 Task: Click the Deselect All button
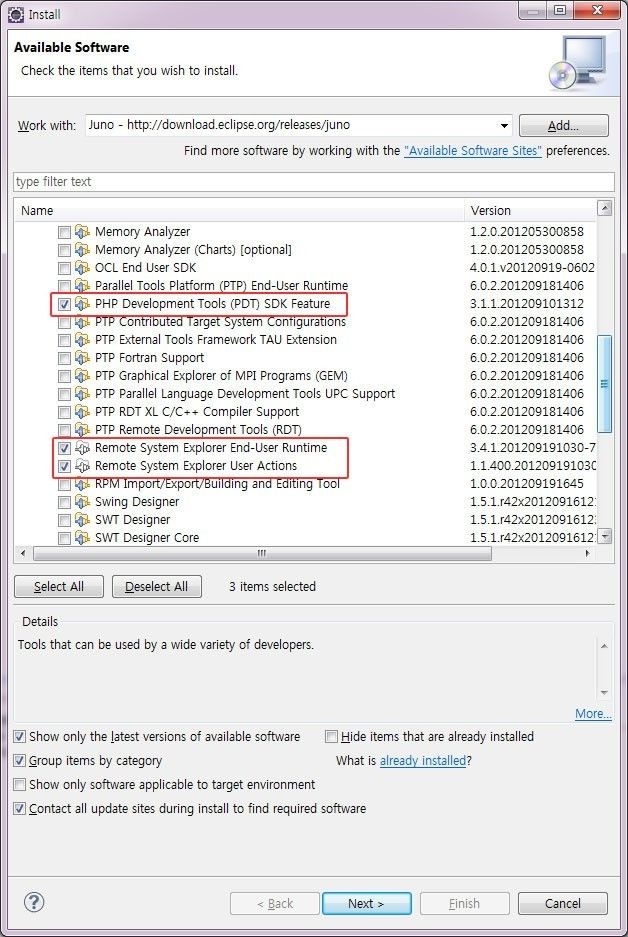tap(157, 586)
